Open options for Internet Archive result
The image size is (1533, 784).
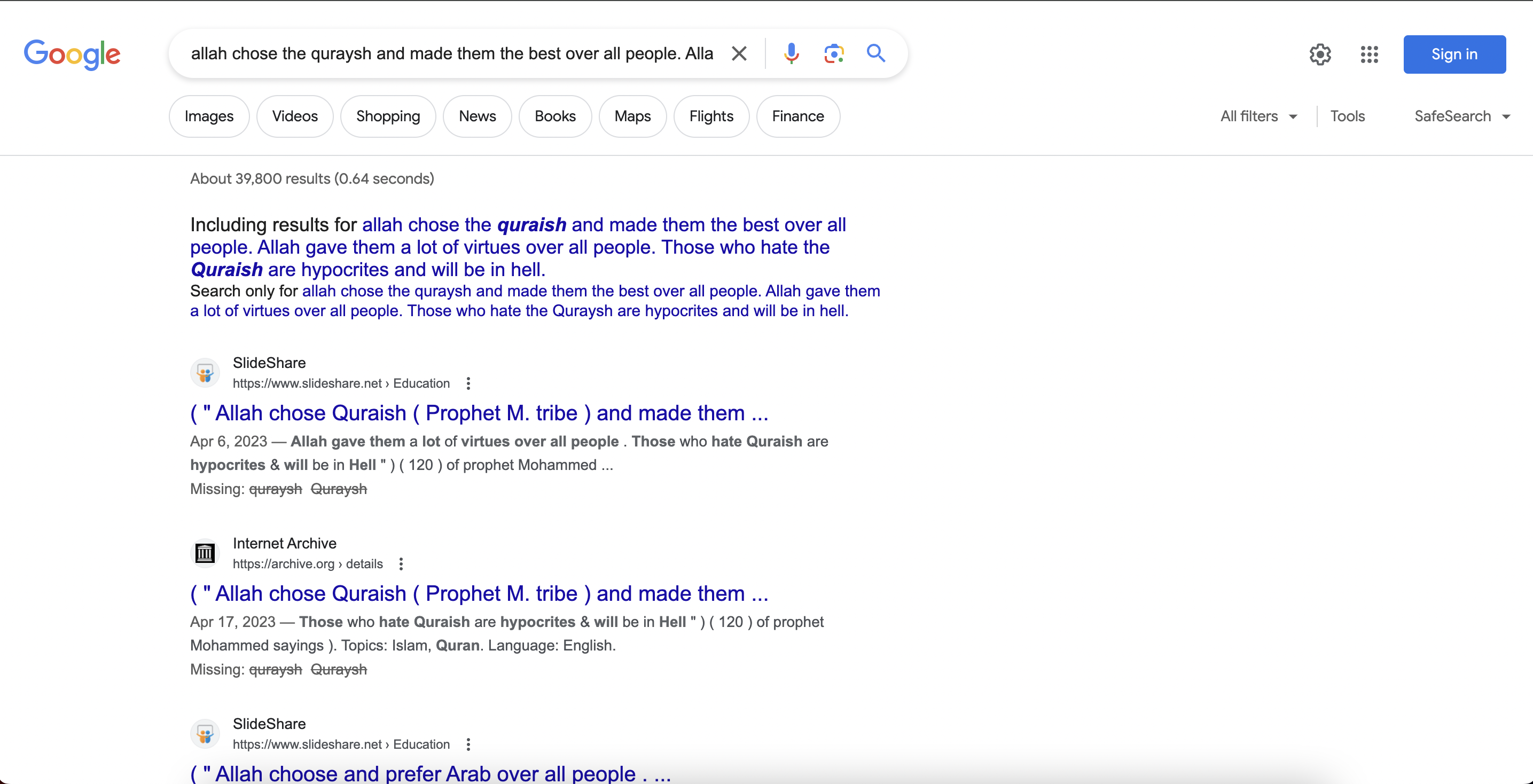point(401,564)
